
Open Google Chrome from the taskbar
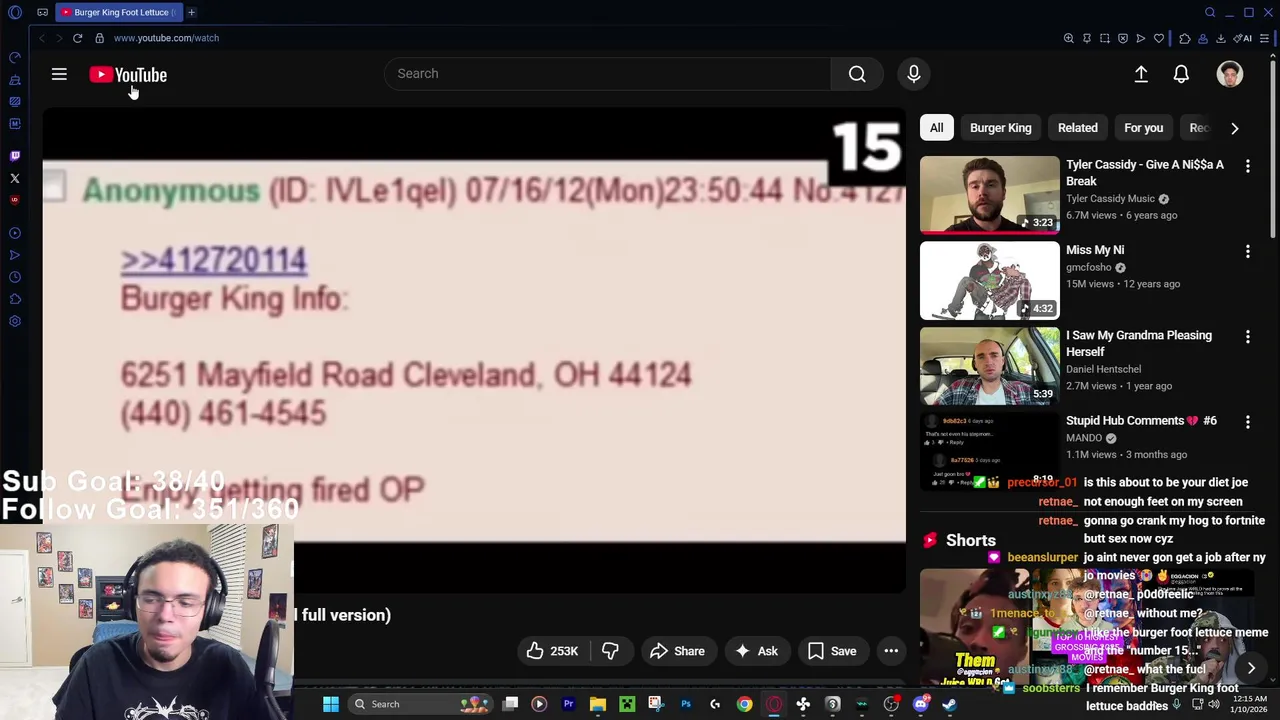click(744, 704)
